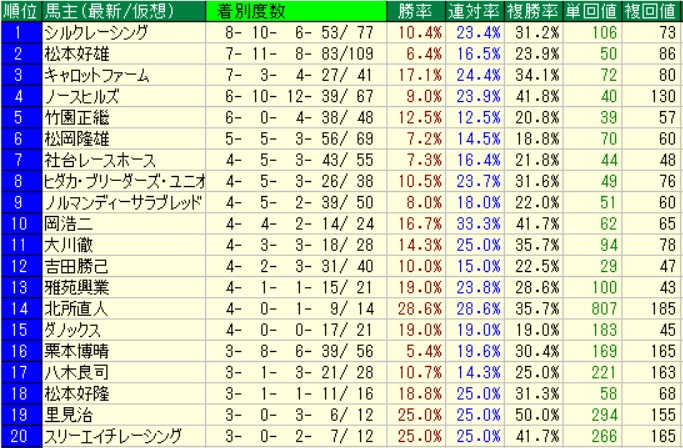Click rank number 10 cell
This screenshot has width=683, height=448.
[20, 224]
